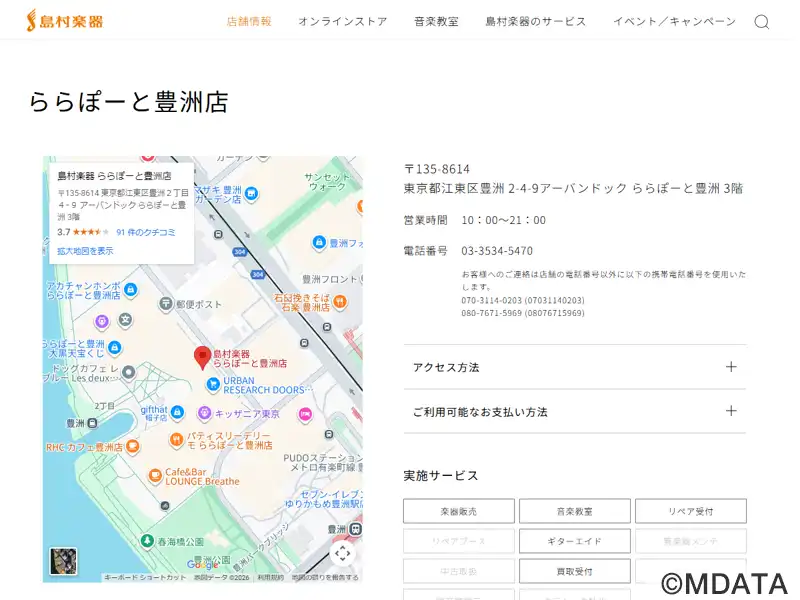Click the 楽器販売 service button
800x600 pixels.
point(458,511)
